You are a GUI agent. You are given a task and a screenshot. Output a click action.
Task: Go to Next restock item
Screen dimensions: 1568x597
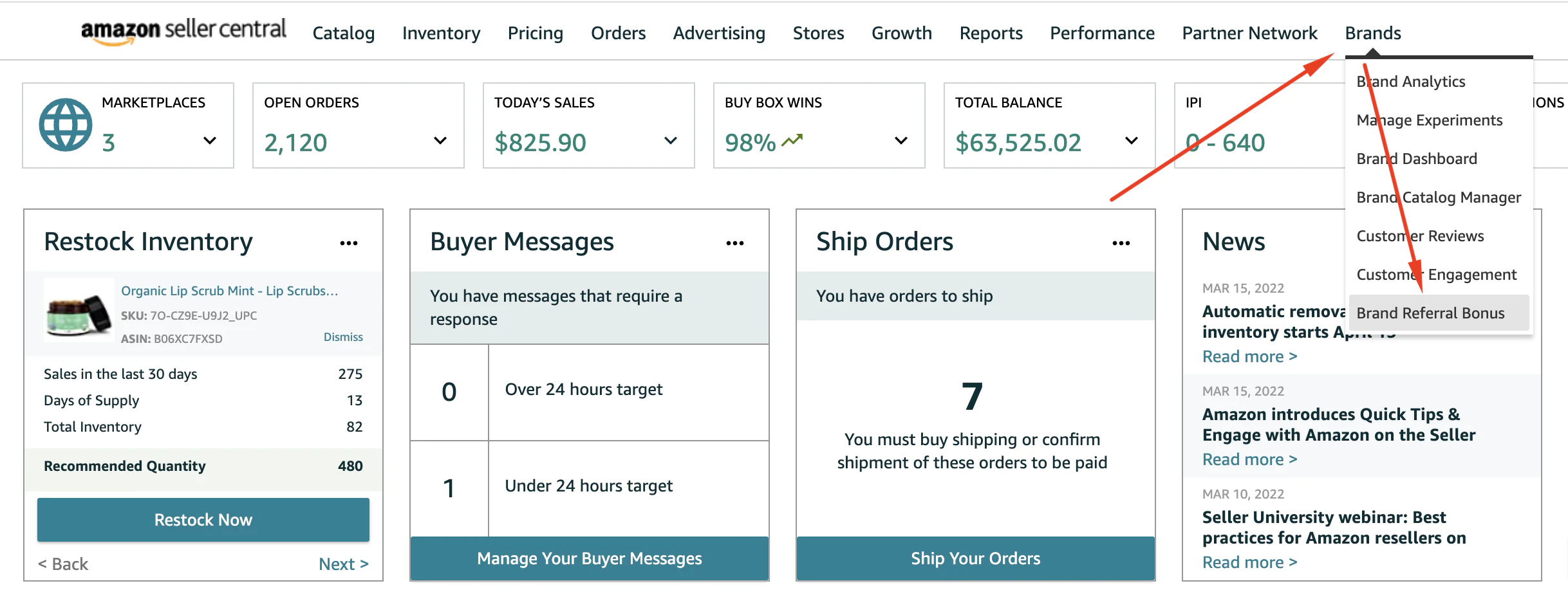(x=344, y=564)
